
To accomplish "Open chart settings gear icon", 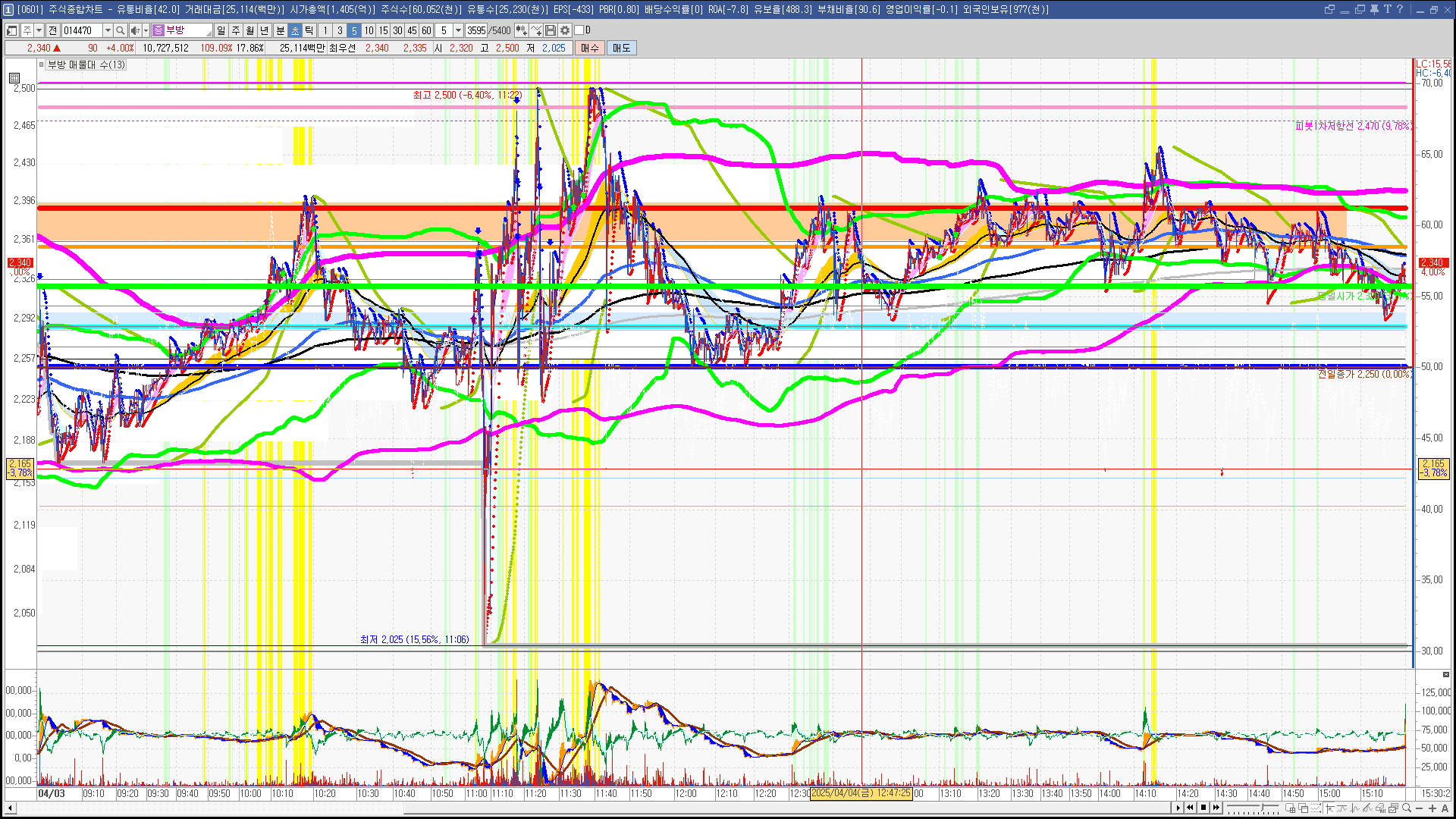I will tap(565, 30).
